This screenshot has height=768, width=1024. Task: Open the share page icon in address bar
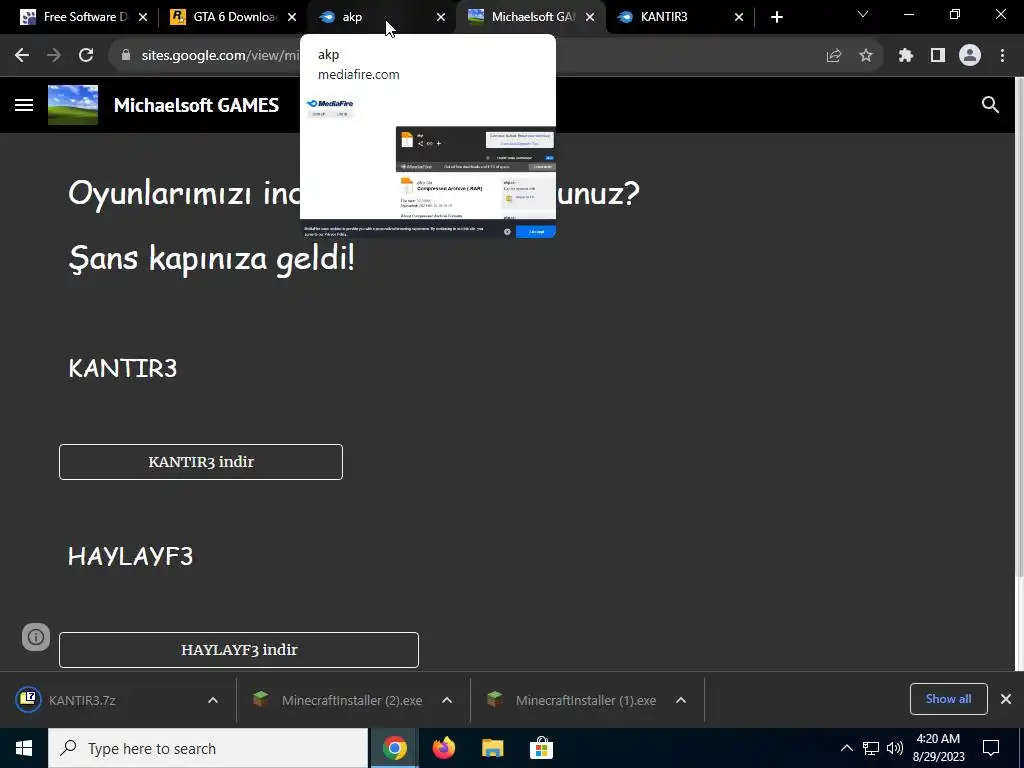(x=833, y=56)
